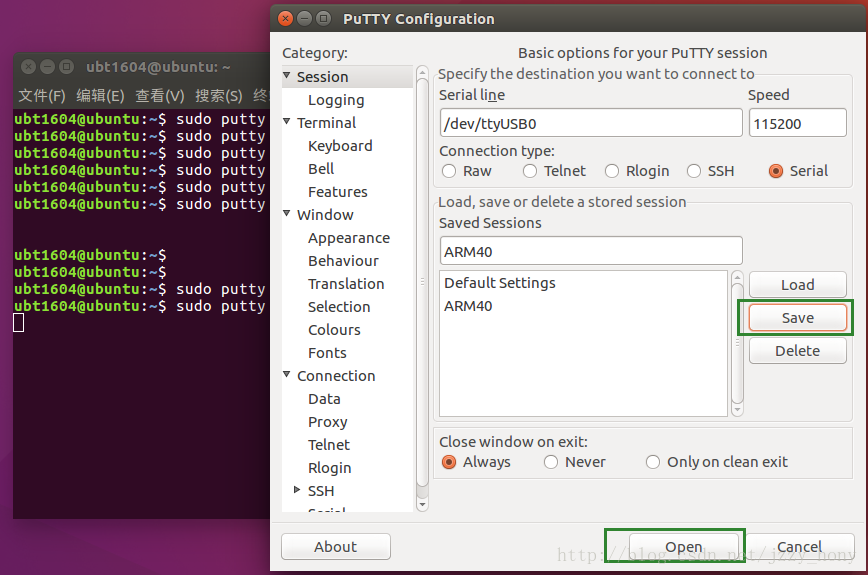Image resolution: width=868 pixels, height=575 pixels.
Task: Maximize the PuTTY Configuration window
Action: click(323, 19)
